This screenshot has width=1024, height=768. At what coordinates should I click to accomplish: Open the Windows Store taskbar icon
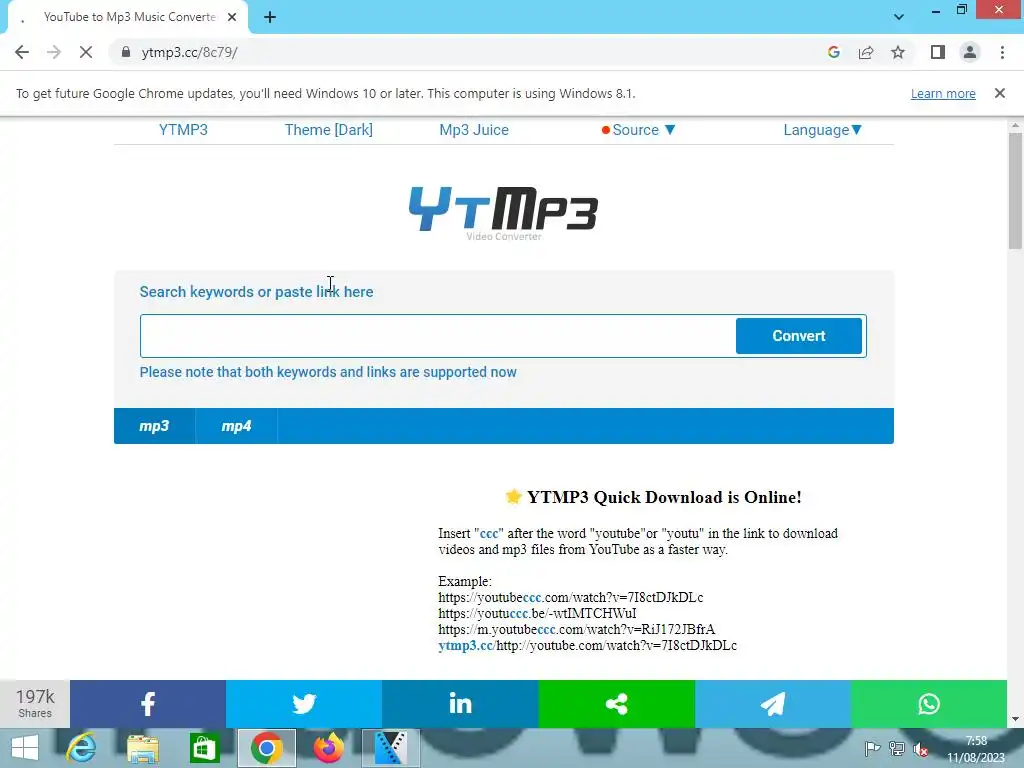click(204, 748)
